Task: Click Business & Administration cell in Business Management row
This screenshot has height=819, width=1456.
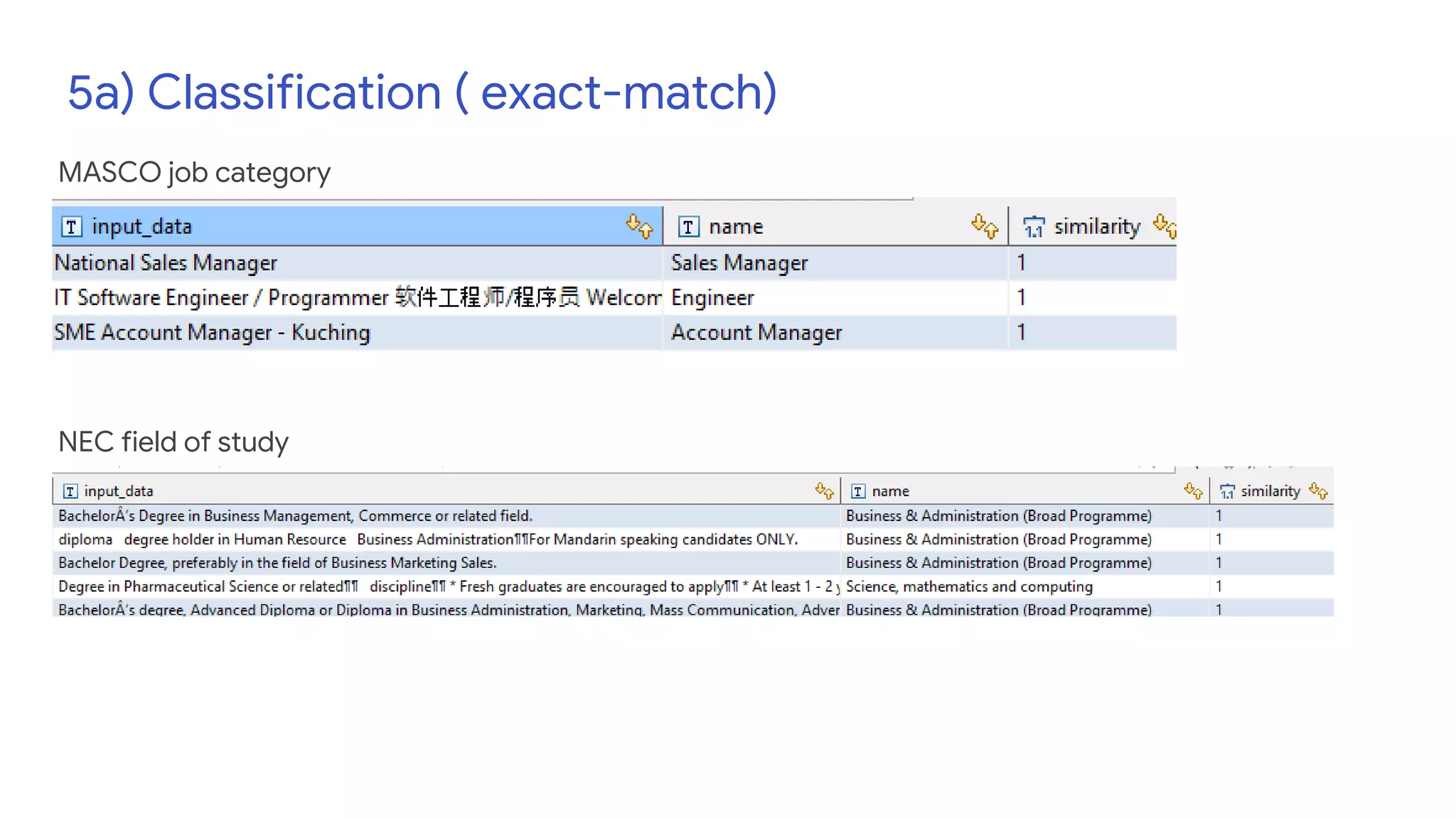Action: coord(1025,516)
